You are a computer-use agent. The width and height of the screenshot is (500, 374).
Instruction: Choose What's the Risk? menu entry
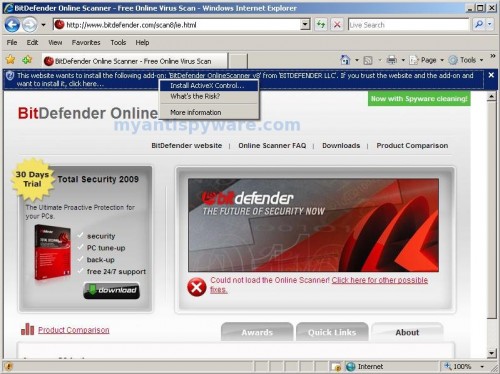209,96
